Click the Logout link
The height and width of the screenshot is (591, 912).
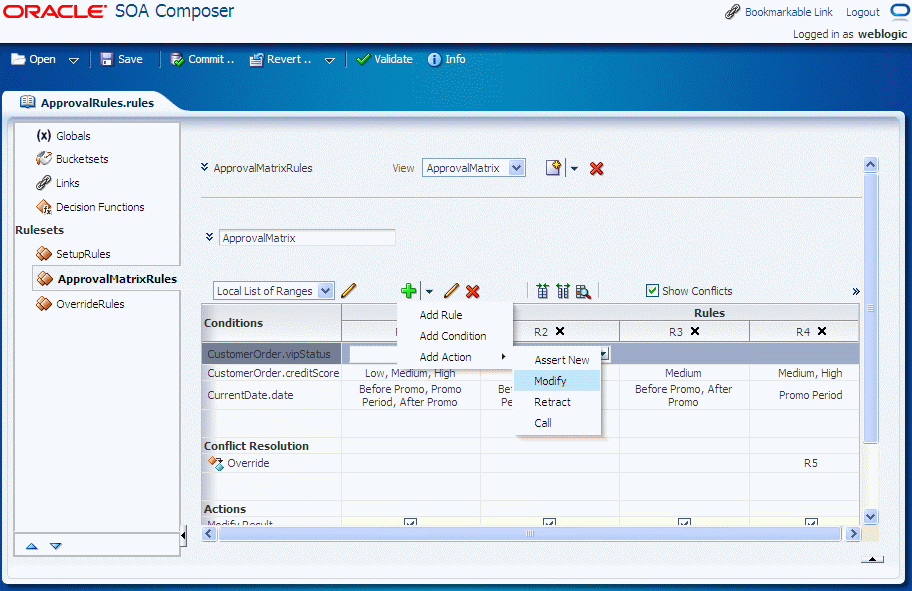point(862,12)
